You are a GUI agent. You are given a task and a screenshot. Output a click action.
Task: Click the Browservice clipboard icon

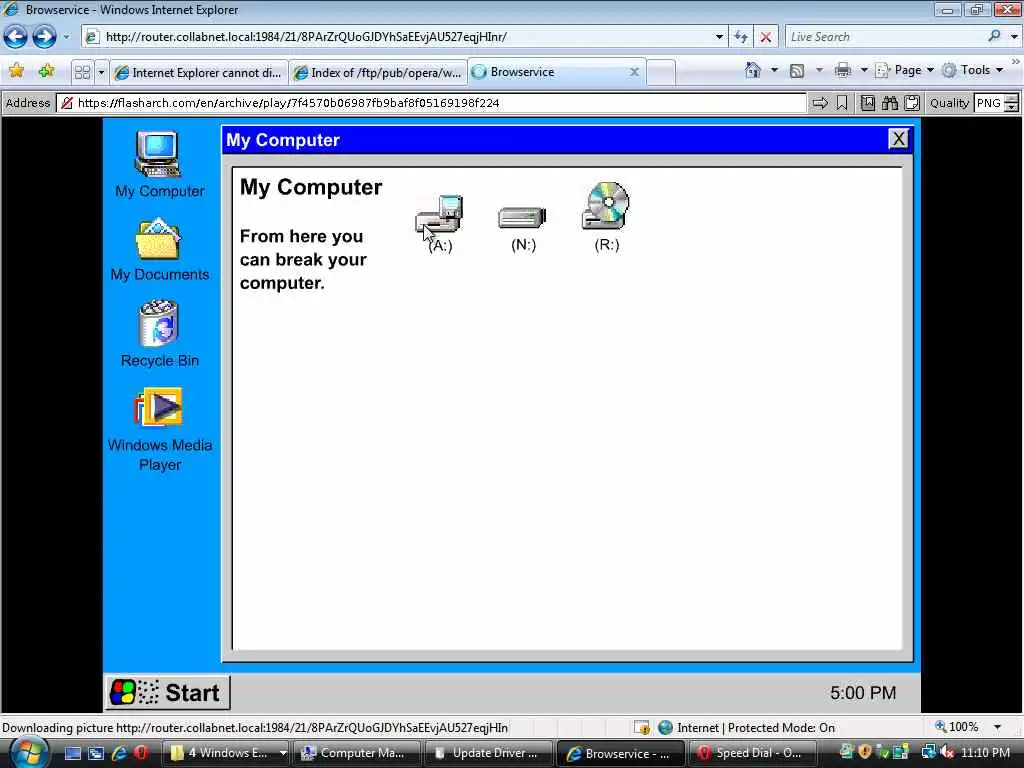click(912, 103)
